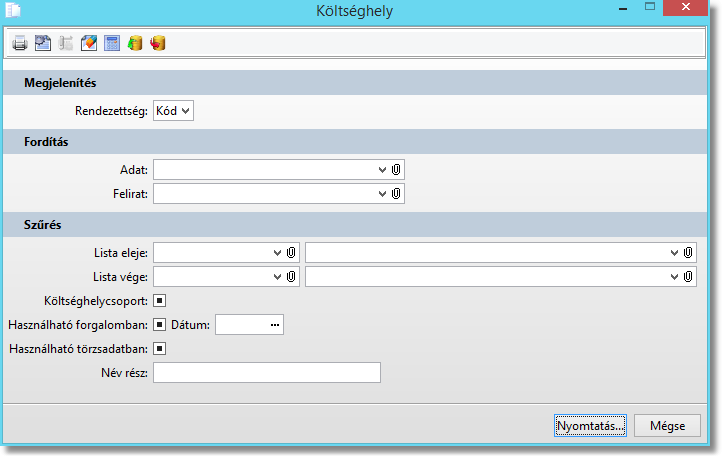722x458 pixels.
Task: Click the paperclip icon beside the Adat field
Action: (x=396, y=170)
